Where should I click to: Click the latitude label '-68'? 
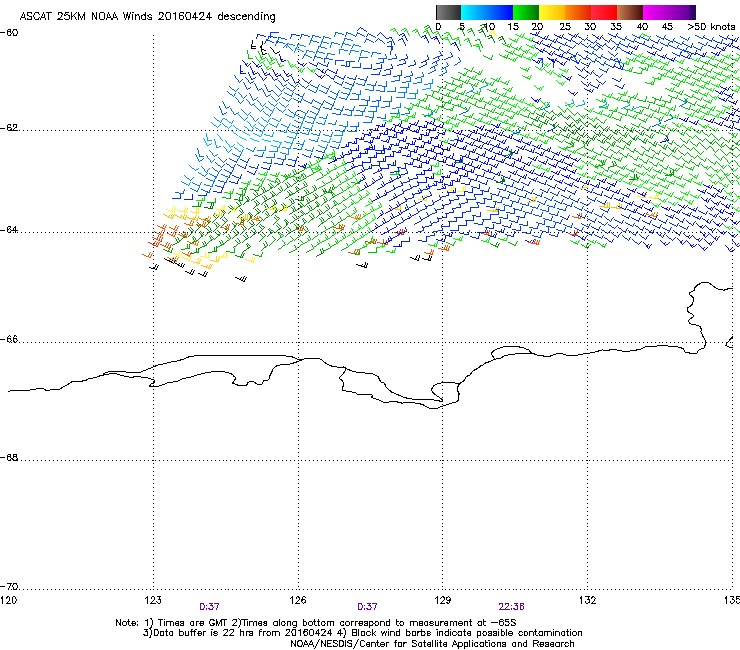tap(9, 457)
